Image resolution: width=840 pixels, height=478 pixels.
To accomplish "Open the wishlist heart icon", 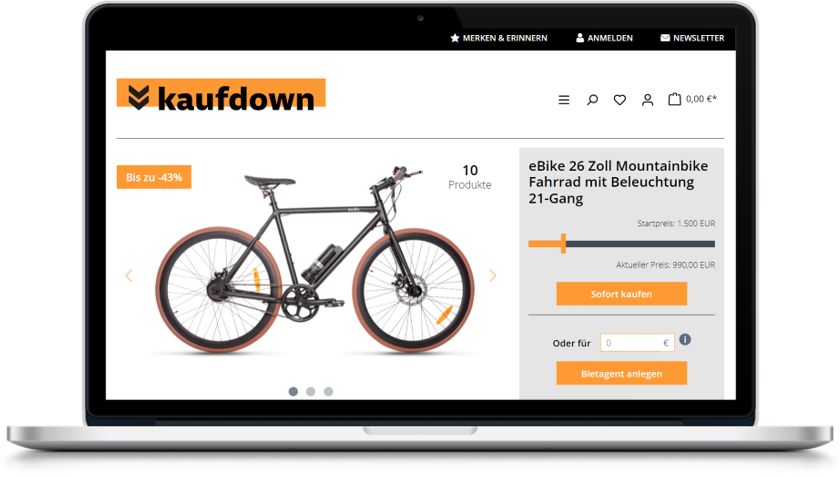I will pyautogui.click(x=620, y=100).
